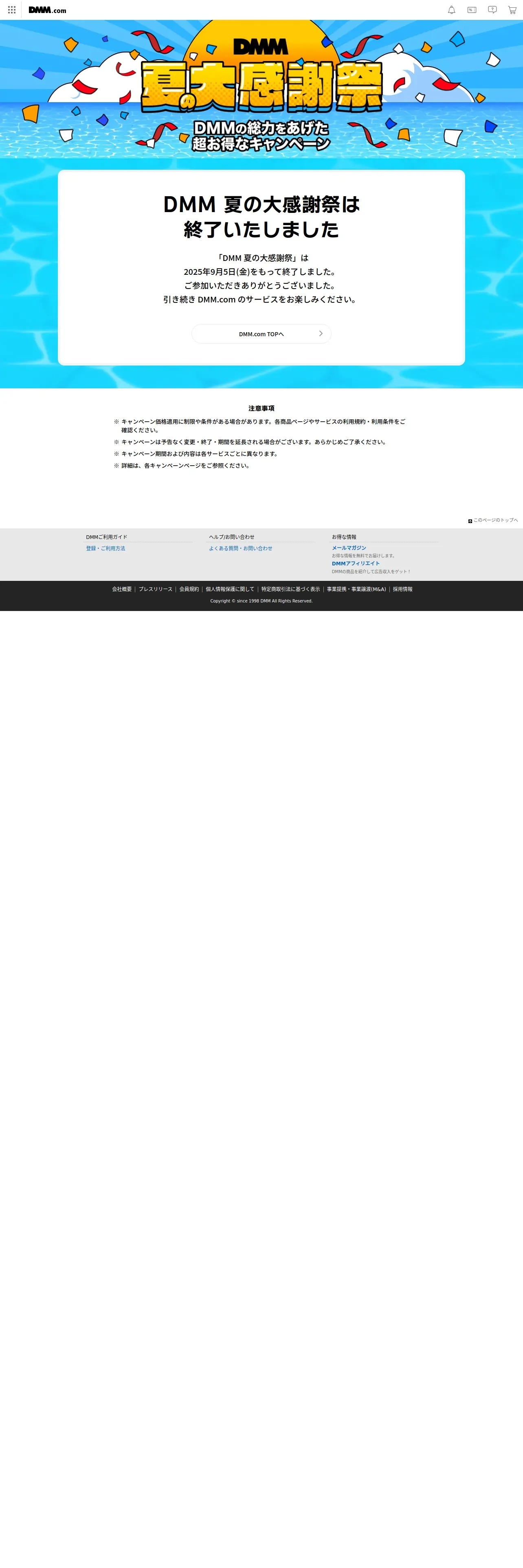
Task: Open 個人情報保護に関して footer link
Action: tap(230, 589)
